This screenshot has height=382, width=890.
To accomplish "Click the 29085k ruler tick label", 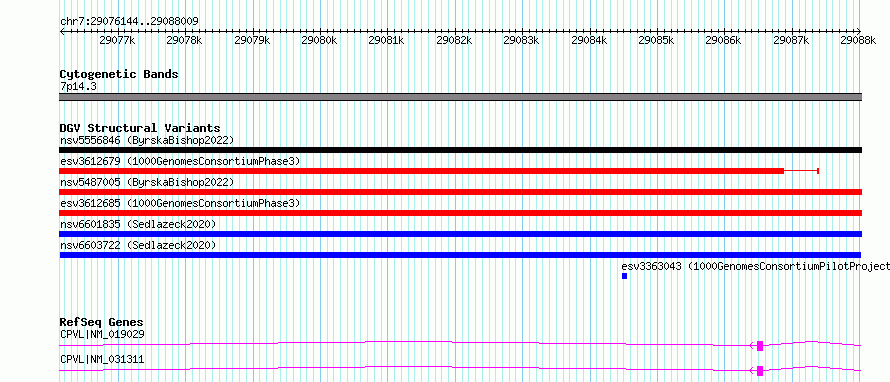I will pyautogui.click(x=656, y=40).
